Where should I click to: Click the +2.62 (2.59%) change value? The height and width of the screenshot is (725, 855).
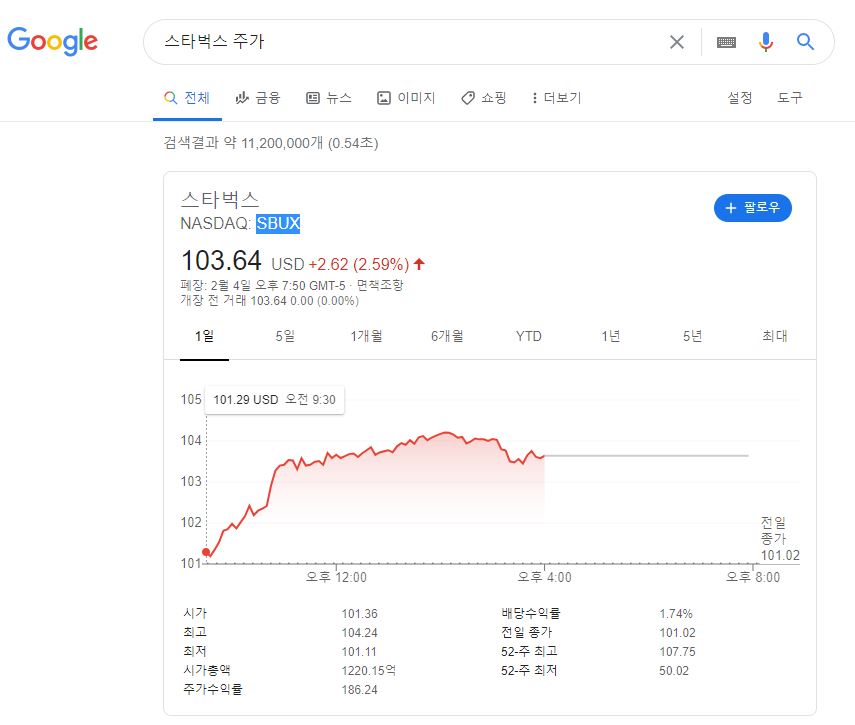[358, 264]
